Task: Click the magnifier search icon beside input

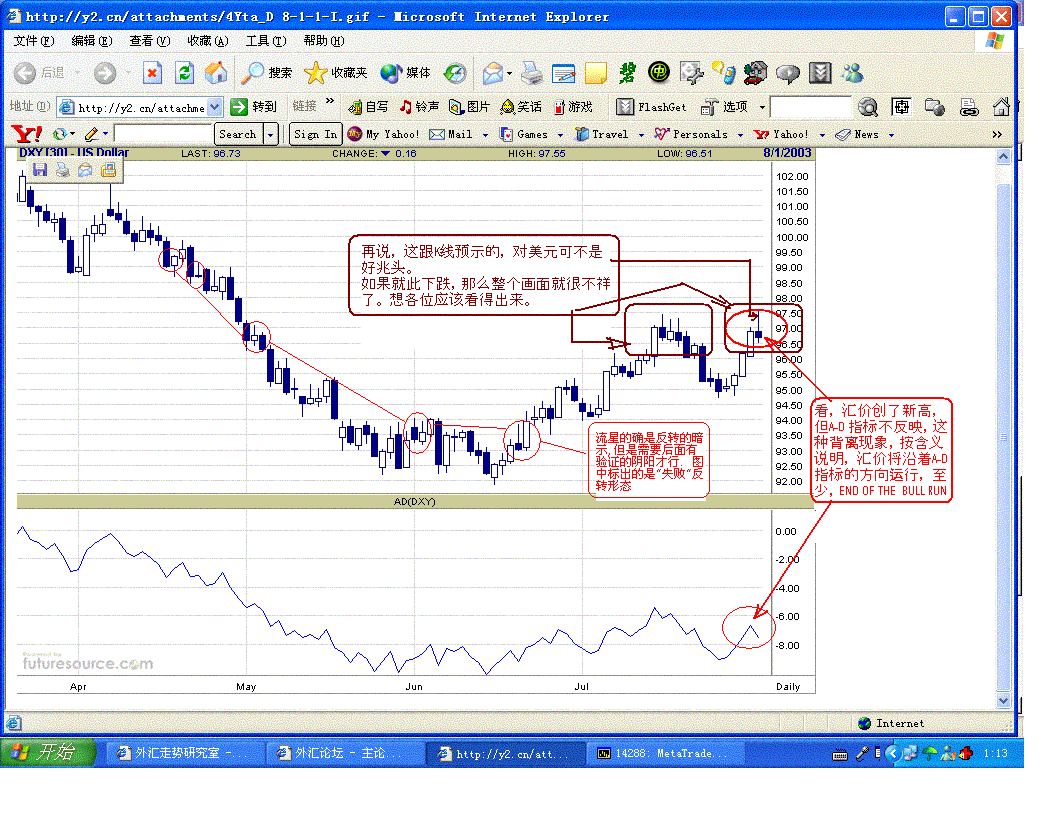Action: 868,107
